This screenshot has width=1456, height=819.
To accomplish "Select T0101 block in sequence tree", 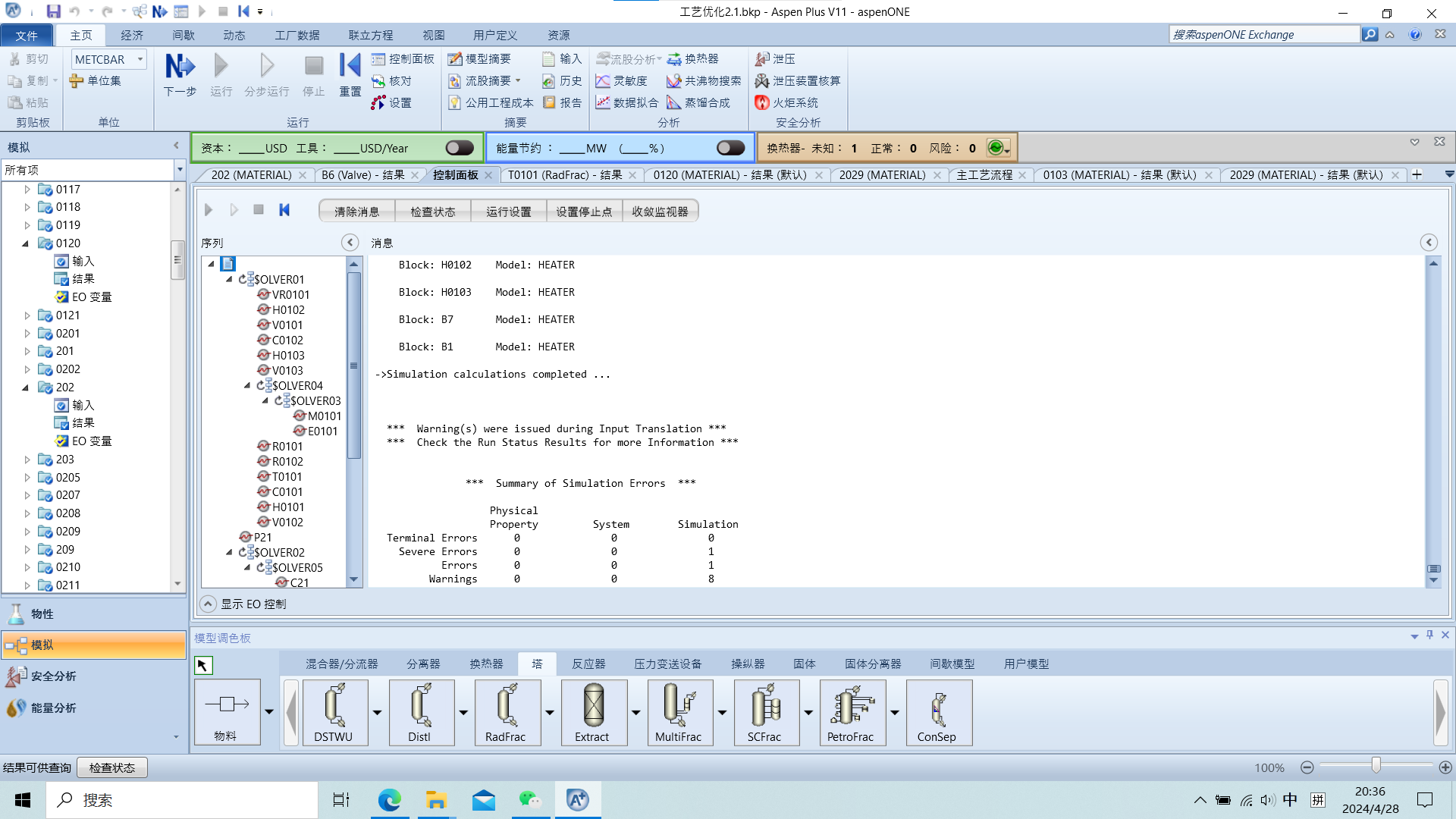I will point(287,477).
